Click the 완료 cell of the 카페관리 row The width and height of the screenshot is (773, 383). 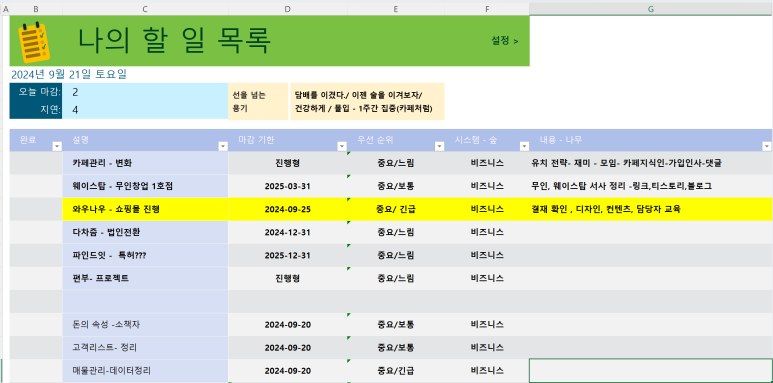pos(36,163)
